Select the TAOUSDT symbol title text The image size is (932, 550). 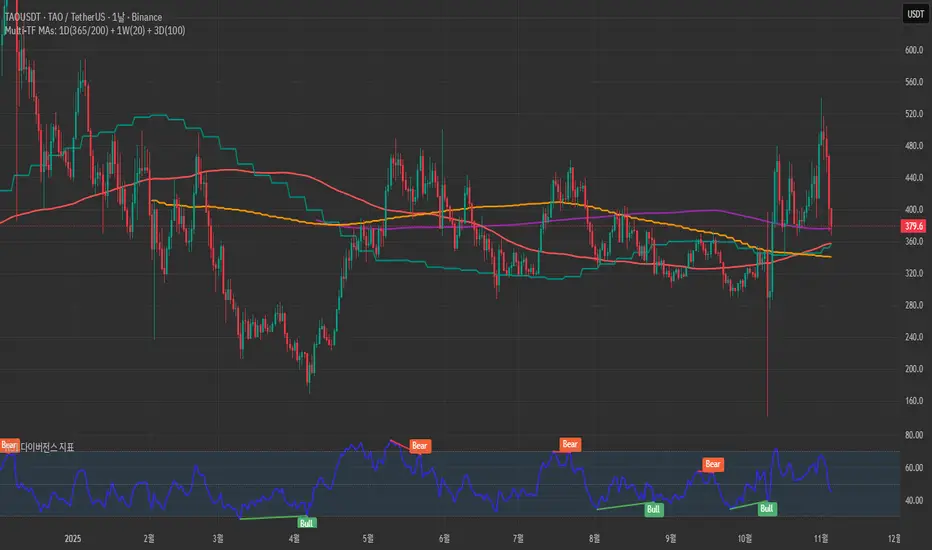point(83,17)
